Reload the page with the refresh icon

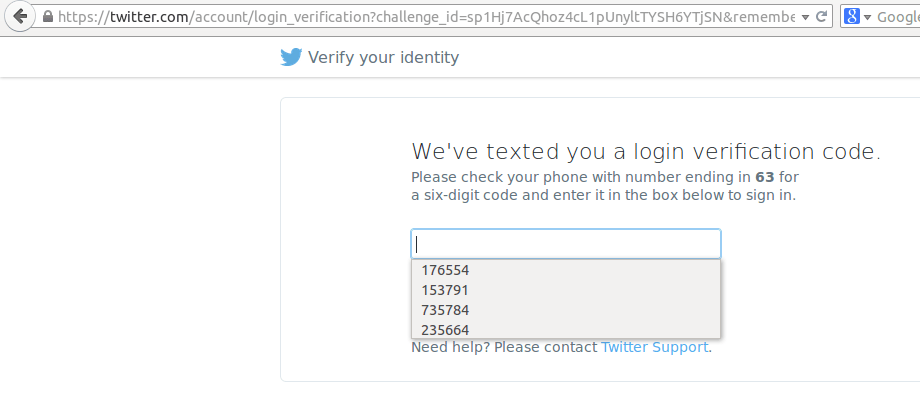(x=822, y=16)
